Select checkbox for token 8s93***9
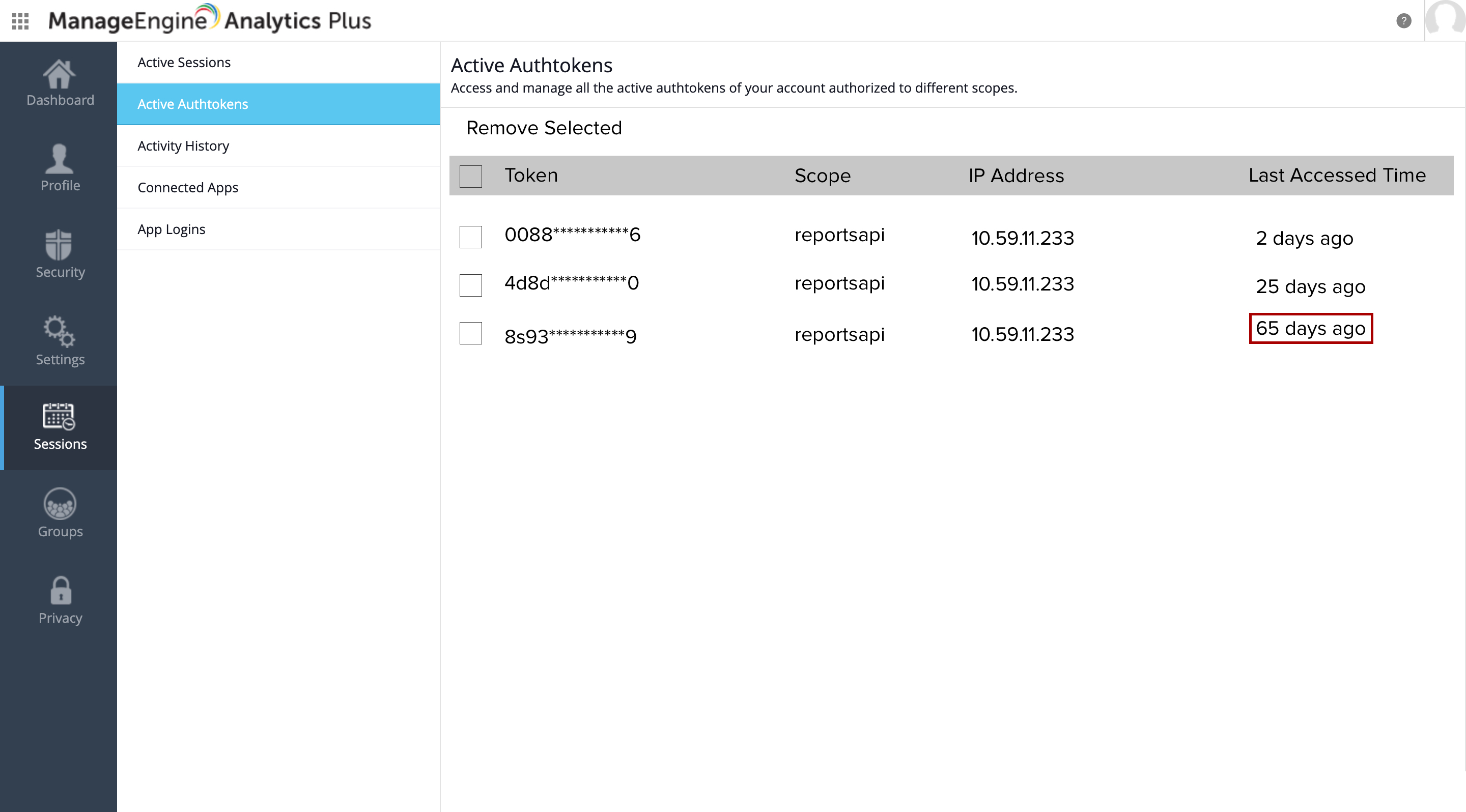This screenshot has width=1466, height=812. (x=471, y=333)
